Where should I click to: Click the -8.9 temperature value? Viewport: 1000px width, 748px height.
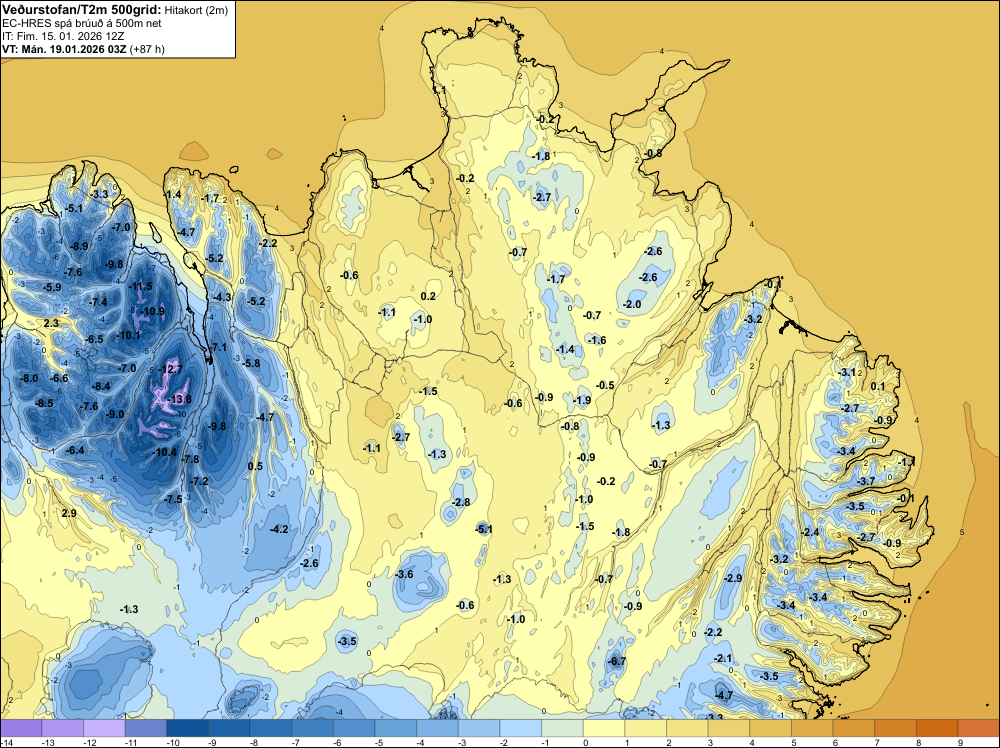point(80,246)
